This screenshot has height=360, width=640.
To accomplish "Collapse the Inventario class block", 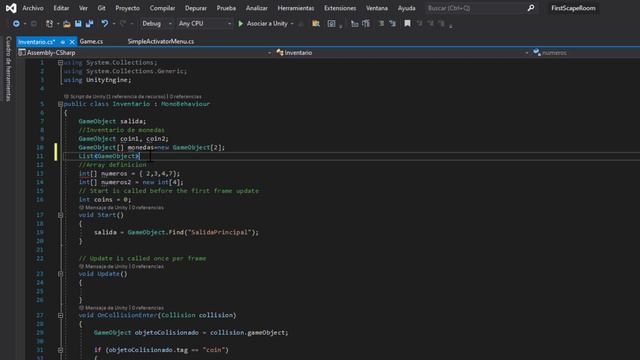I will [60, 104].
